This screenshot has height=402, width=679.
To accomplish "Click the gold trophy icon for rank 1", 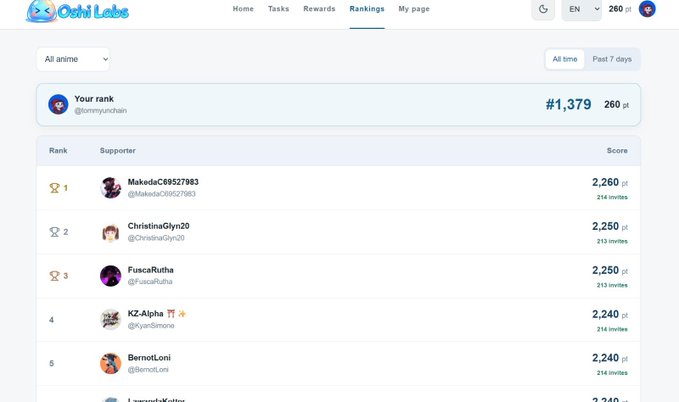I will coord(54,188).
